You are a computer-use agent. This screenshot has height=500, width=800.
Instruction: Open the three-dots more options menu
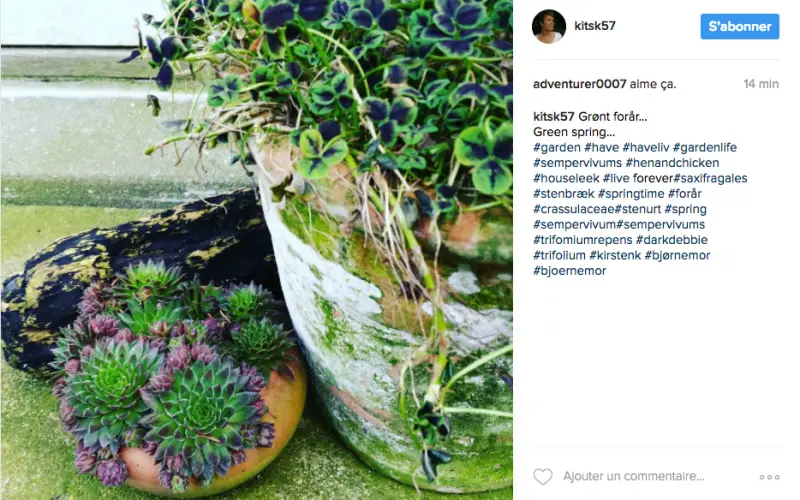coord(769,477)
